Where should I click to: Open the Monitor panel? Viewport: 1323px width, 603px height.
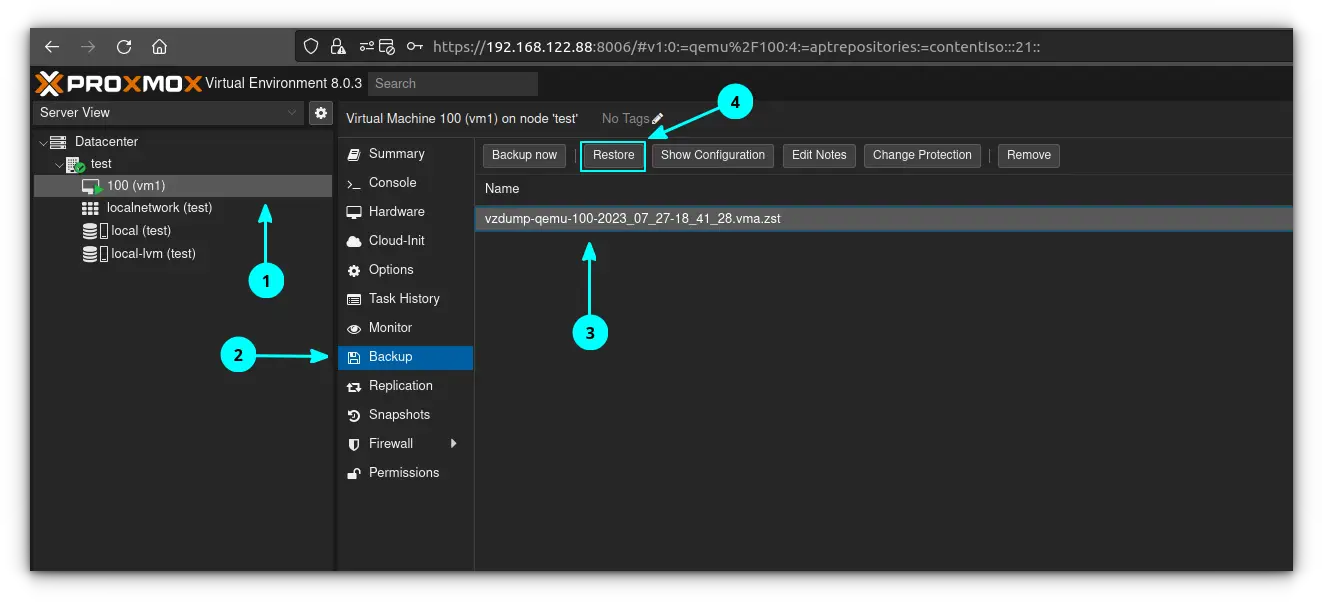(405, 328)
